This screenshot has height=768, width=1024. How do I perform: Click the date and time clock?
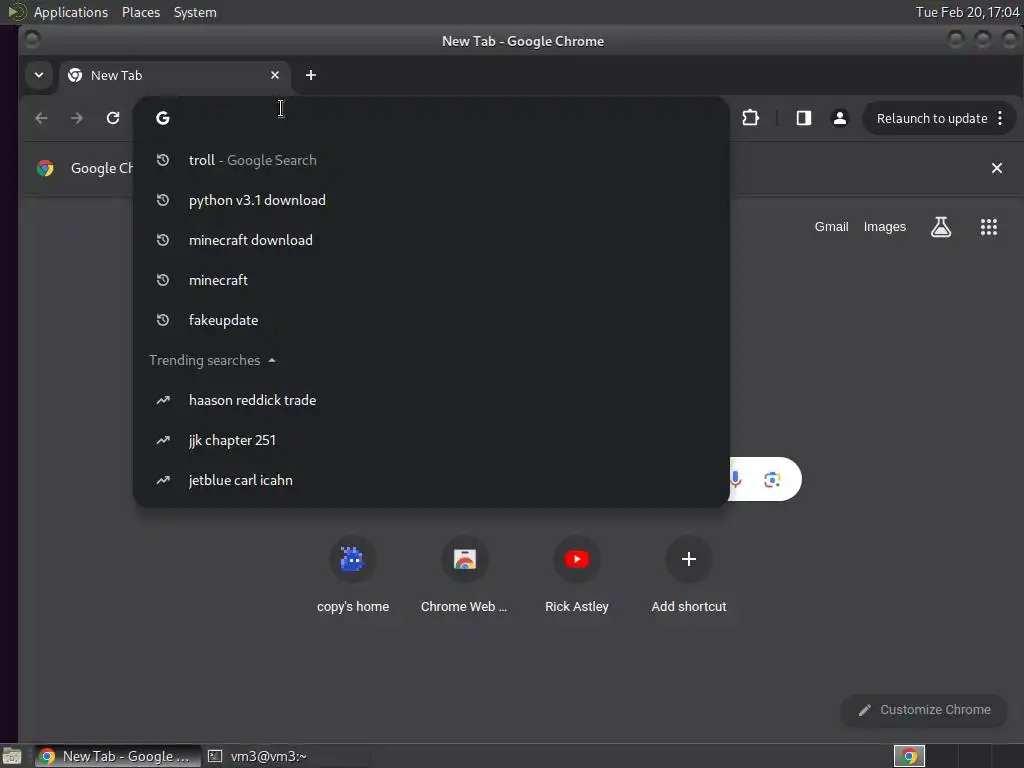point(967,12)
